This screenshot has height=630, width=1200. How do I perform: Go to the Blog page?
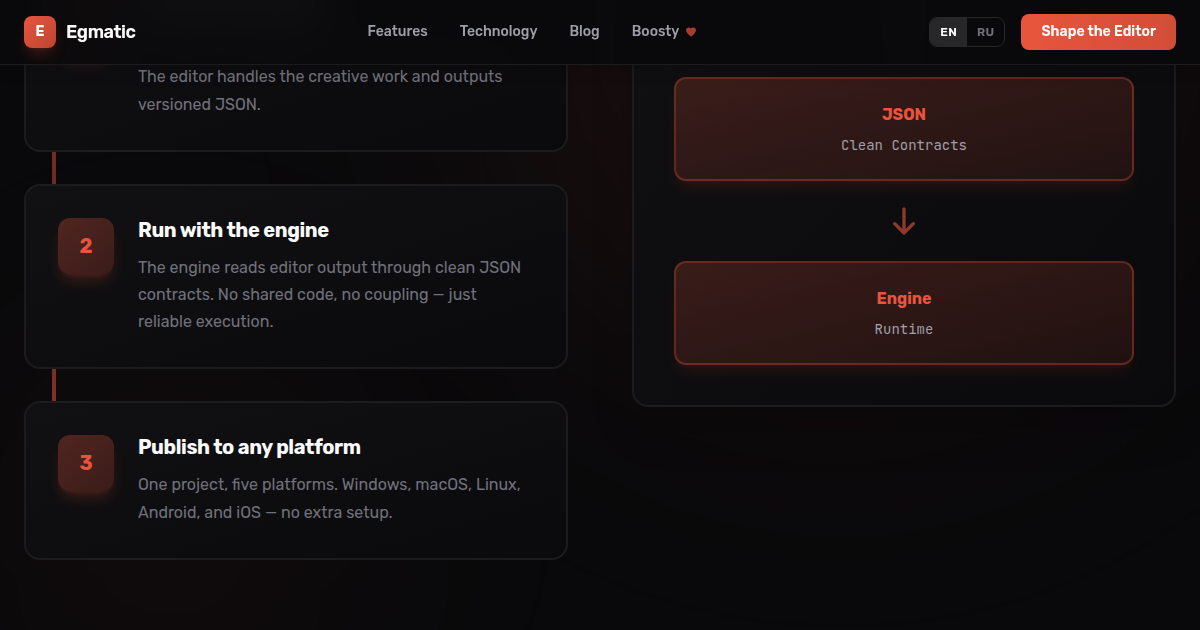584,31
